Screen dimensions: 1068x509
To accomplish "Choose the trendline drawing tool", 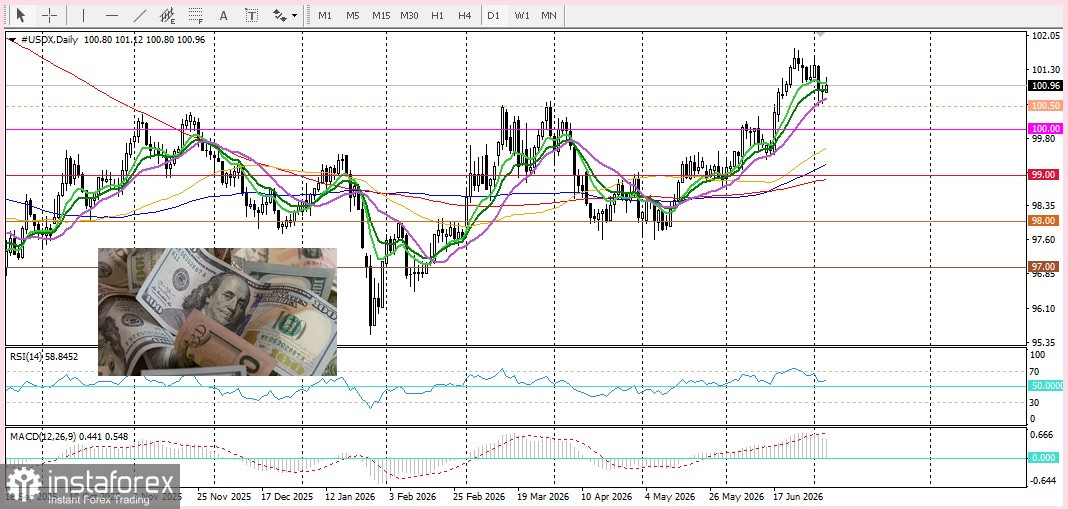I will coord(140,15).
